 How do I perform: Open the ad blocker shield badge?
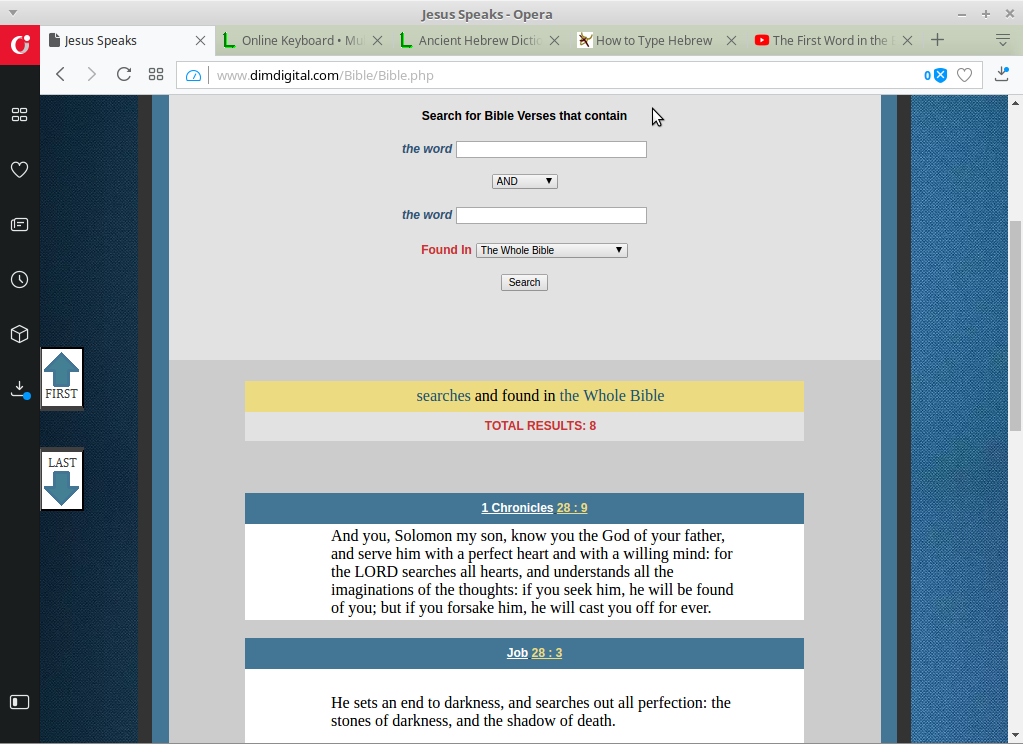coord(939,75)
